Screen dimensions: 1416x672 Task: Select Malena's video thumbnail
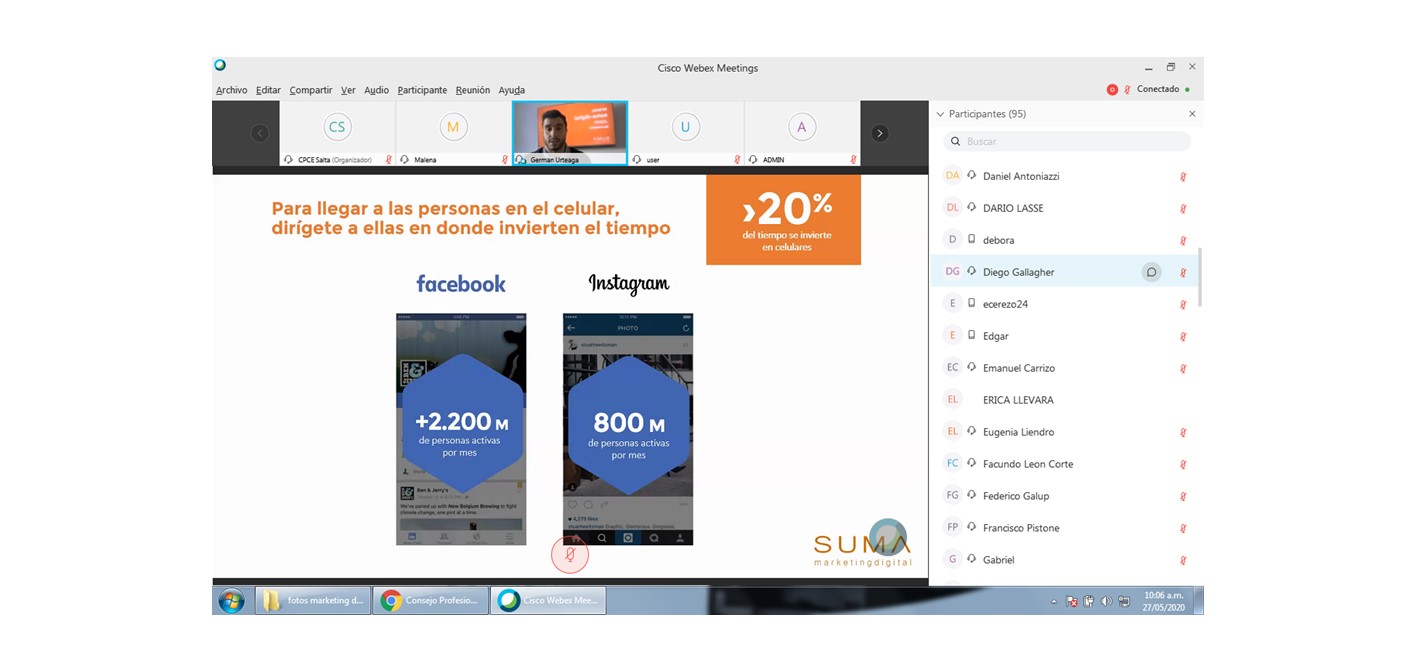click(453, 133)
